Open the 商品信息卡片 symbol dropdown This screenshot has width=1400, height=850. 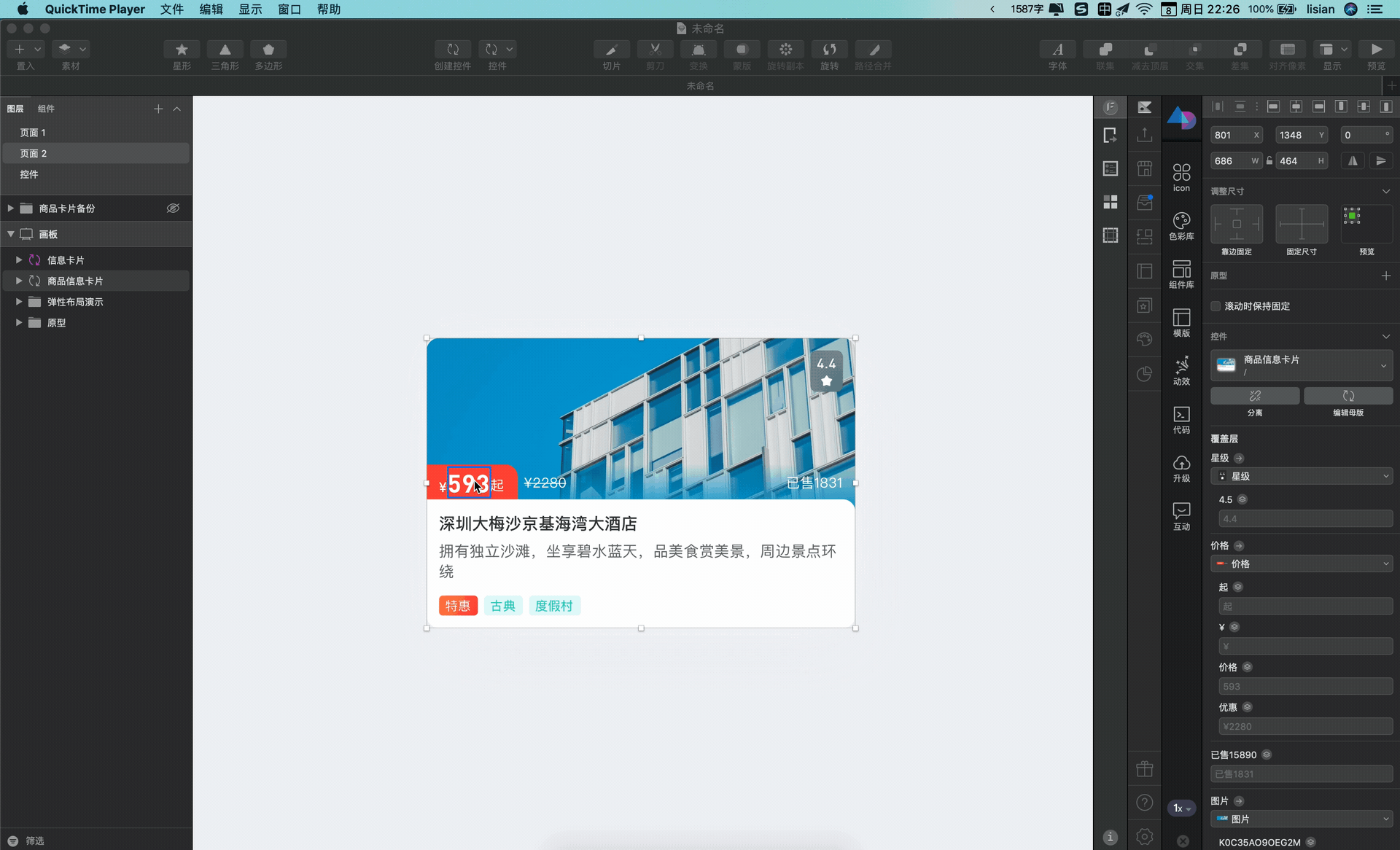pos(1302,365)
